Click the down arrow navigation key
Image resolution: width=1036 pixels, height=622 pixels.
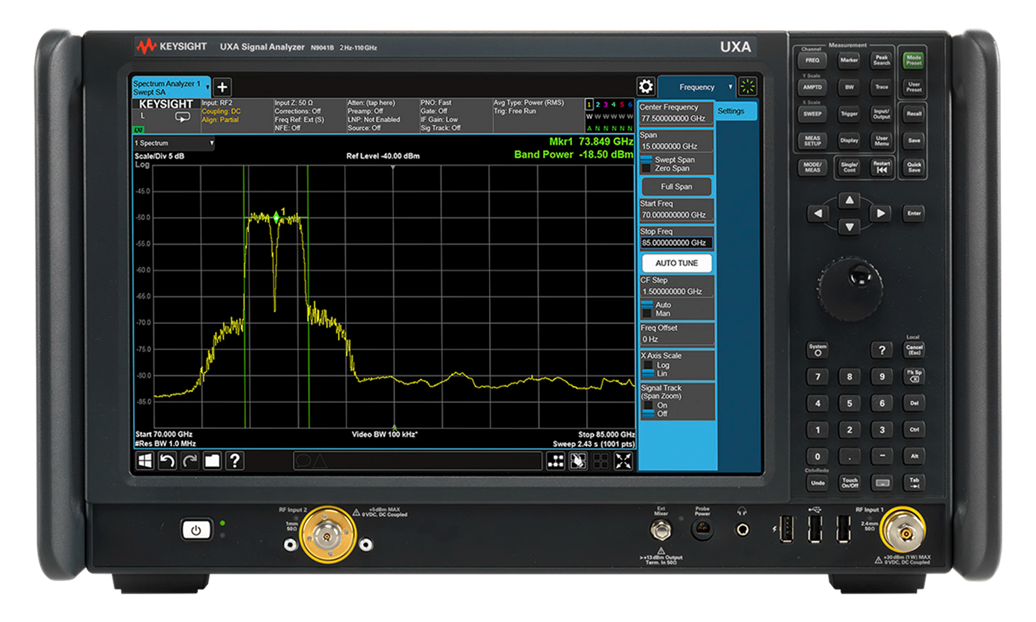(849, 227)
